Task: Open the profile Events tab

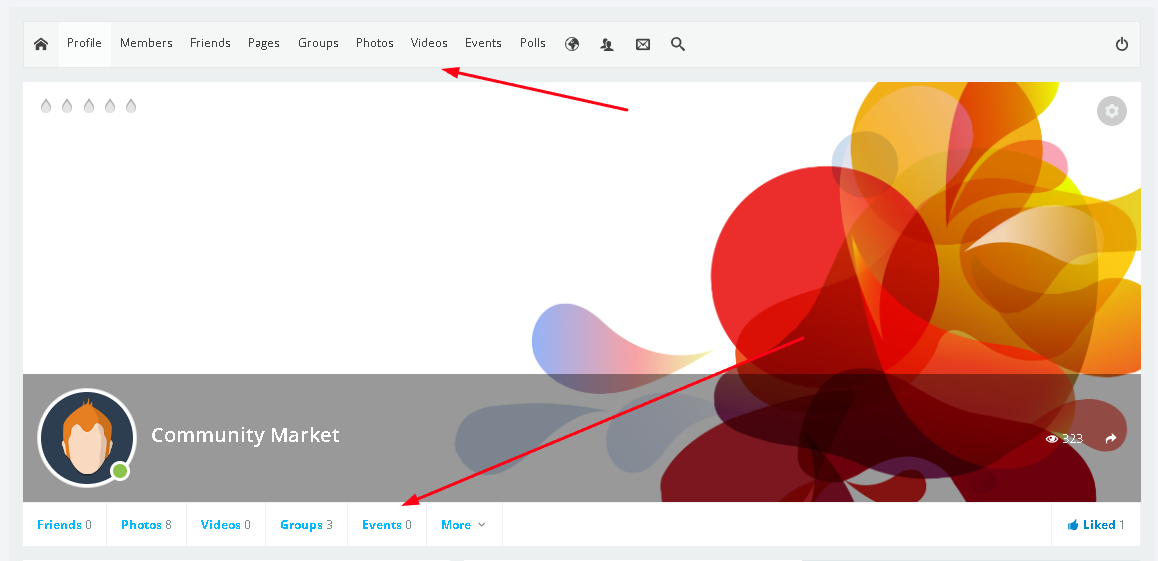Action: pos(386,525)
